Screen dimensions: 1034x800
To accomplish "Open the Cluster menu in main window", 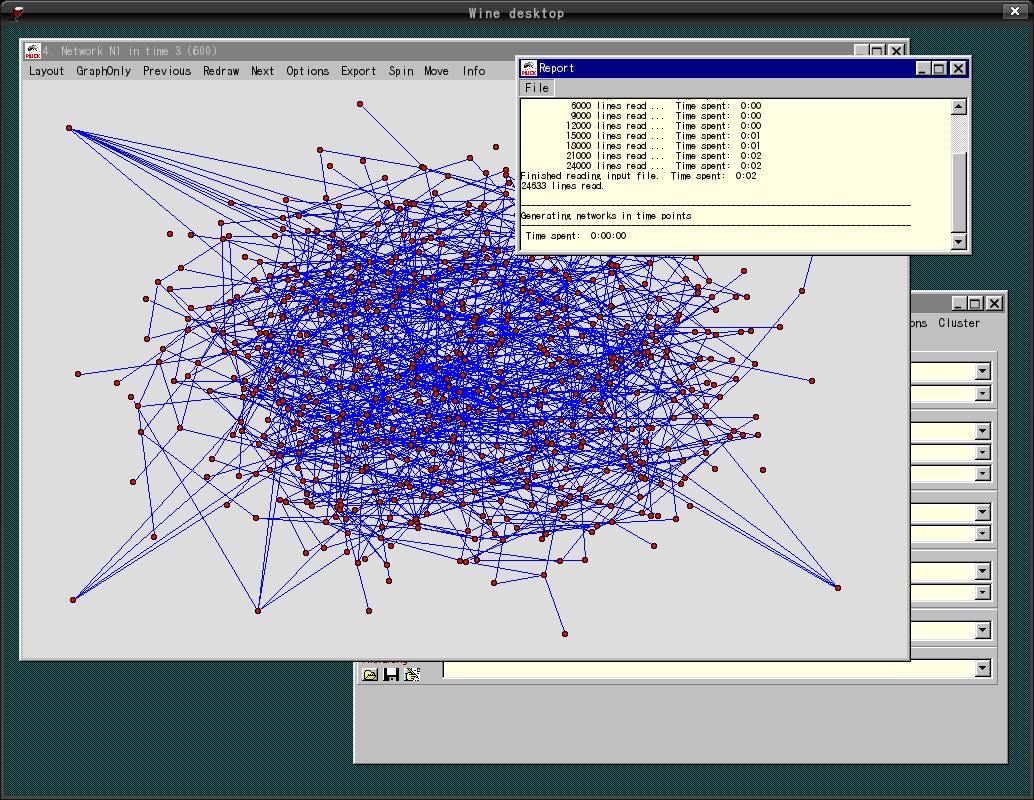I will click(958, 323).
